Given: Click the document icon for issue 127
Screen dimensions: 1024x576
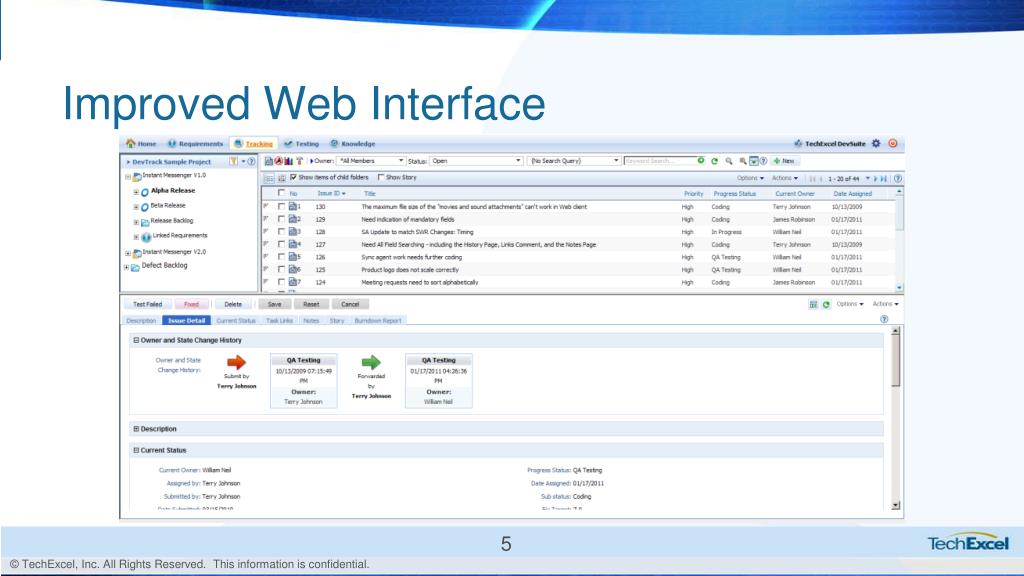Looking at the screenshot, I should [293, 244].
